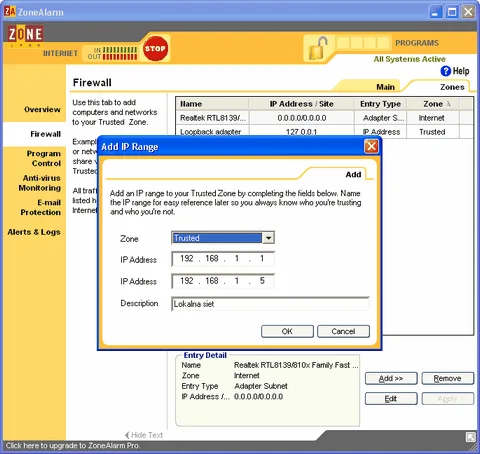Click upgrade to ZoneAlarm Pro link
Screen dimensions: 480x454
72,446
